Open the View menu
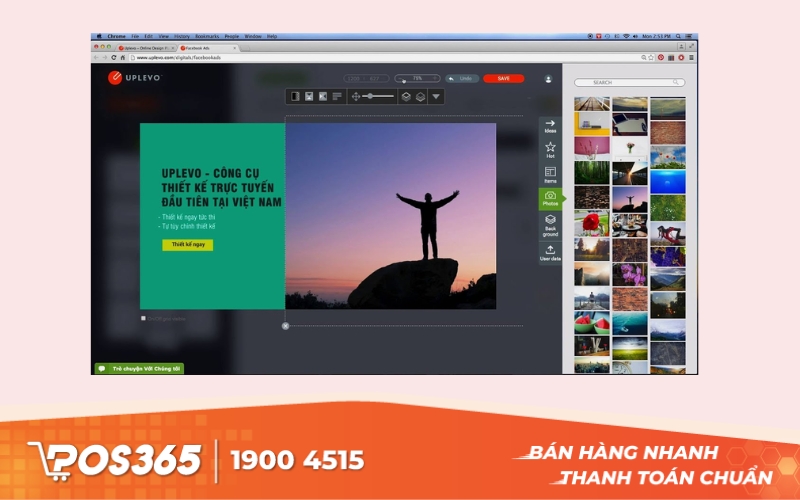 pyautogui.click(x=163, y=36)
